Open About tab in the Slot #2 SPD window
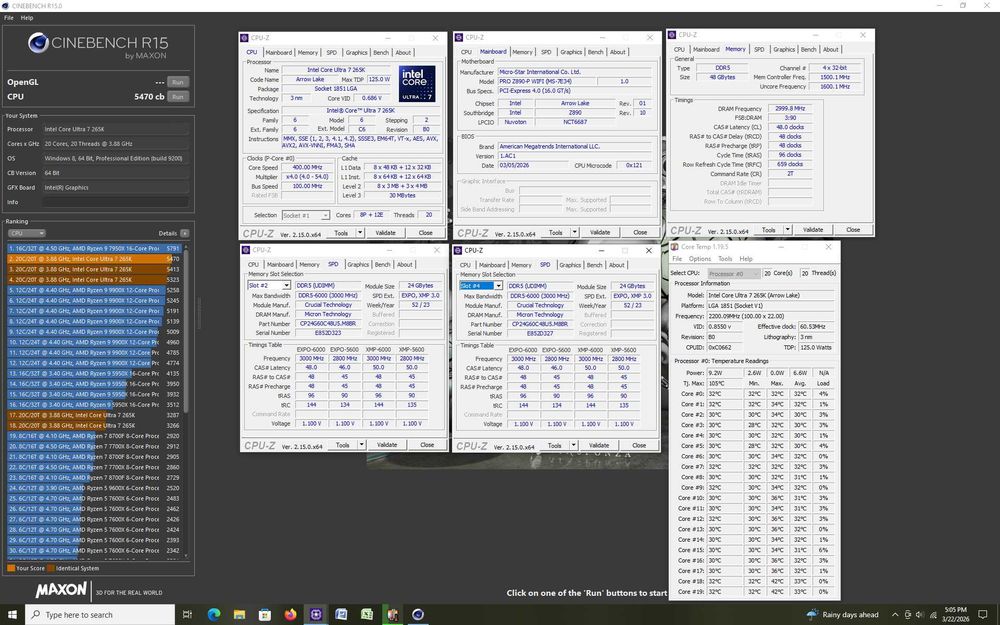The width and height of the screenshot is (1000, 625). pos(404,264)
